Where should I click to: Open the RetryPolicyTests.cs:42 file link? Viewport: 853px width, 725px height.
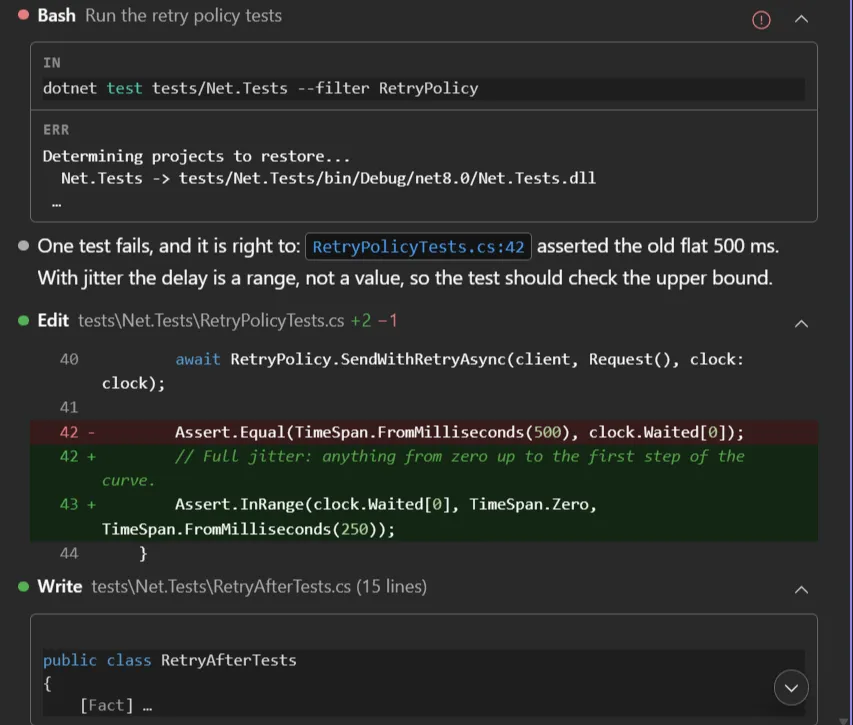pos(418,247)
